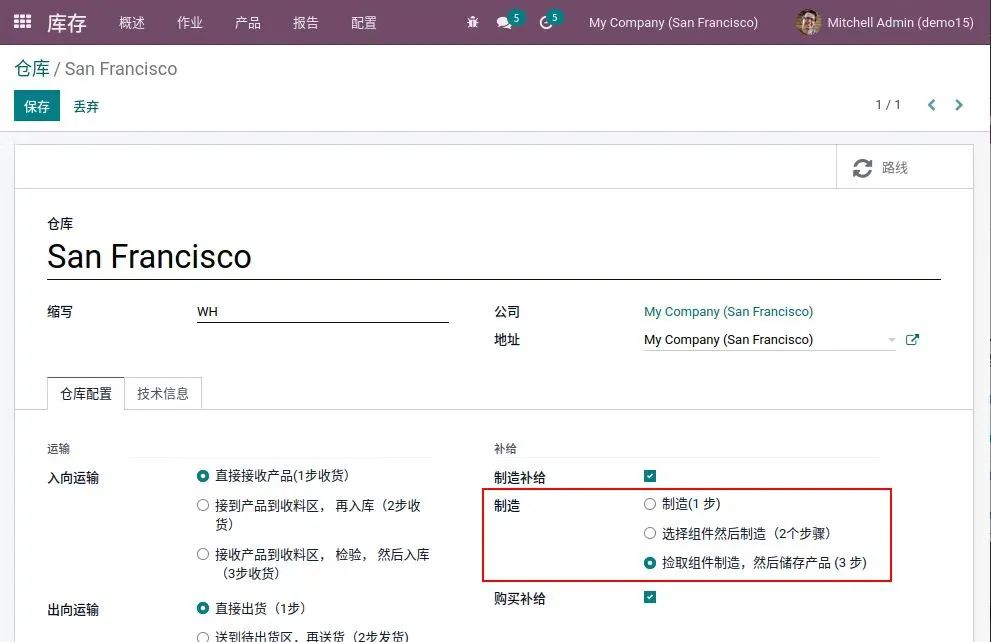Image resolution: width=991 pixels, height=642 pixels.
Task: Open company switcher My Company (San Francisco)
Action: point(673,22)
